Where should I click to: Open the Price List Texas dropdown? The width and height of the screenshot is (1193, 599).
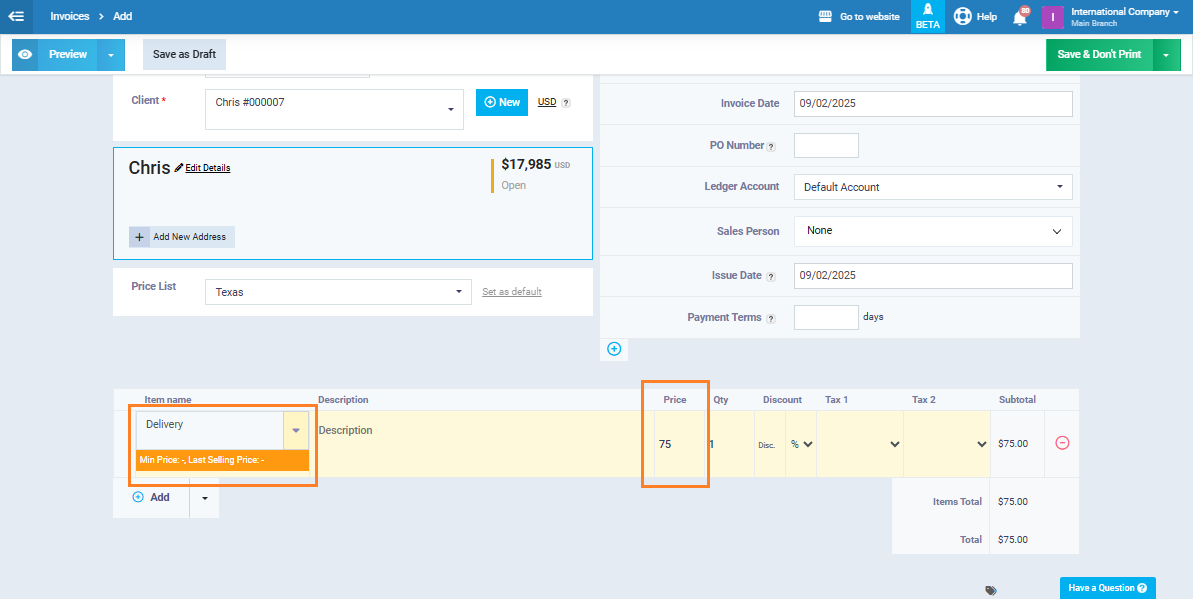point(337,292)
